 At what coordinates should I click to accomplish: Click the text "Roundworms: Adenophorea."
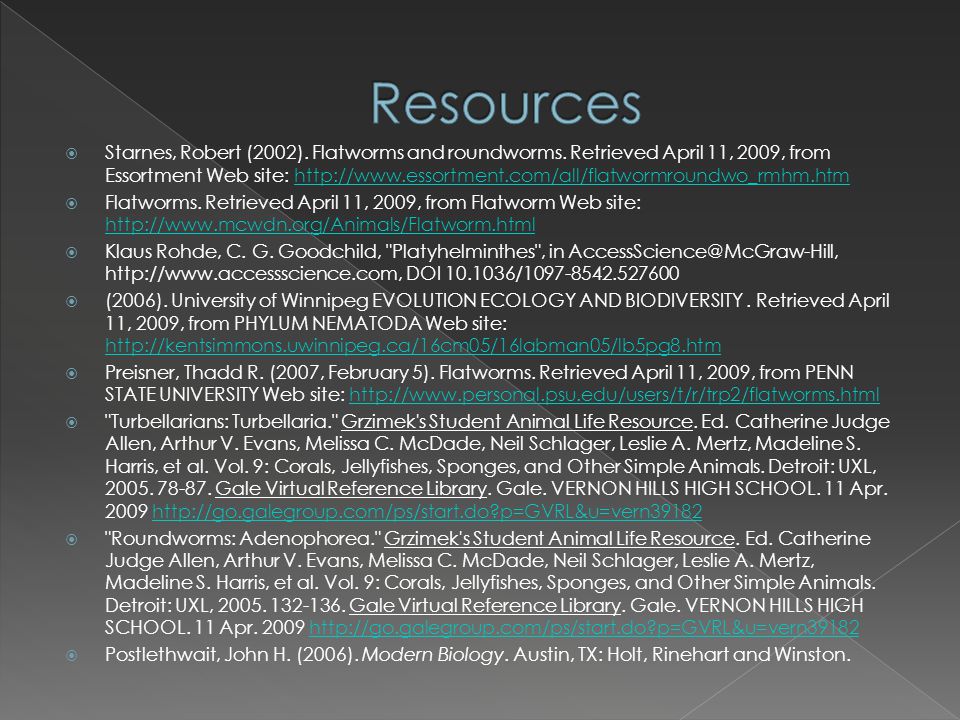(243, 539)
